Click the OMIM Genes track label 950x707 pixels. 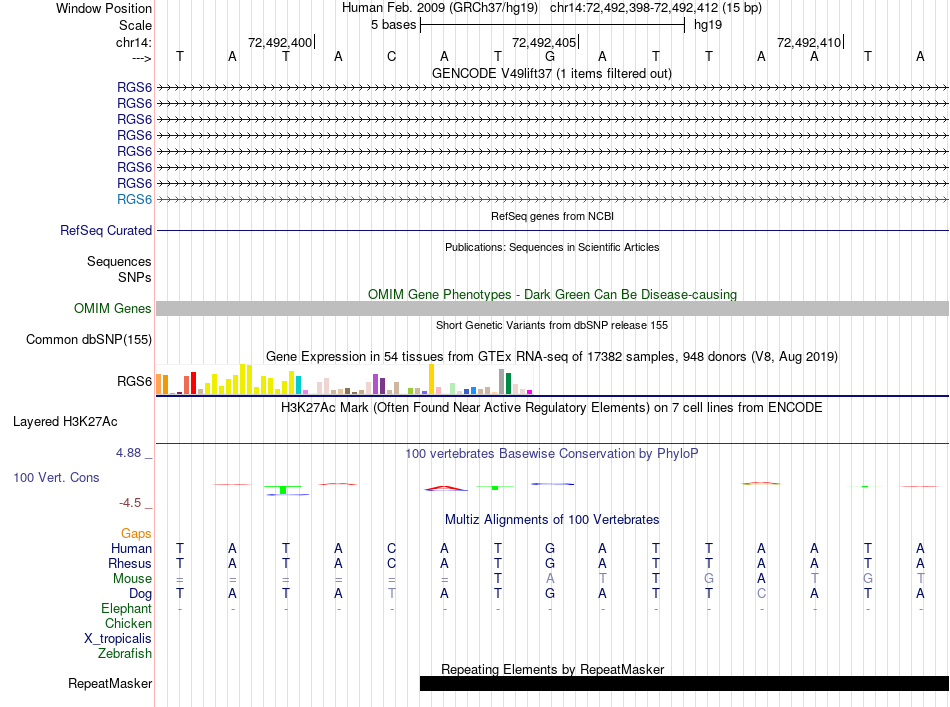(113, 308)
